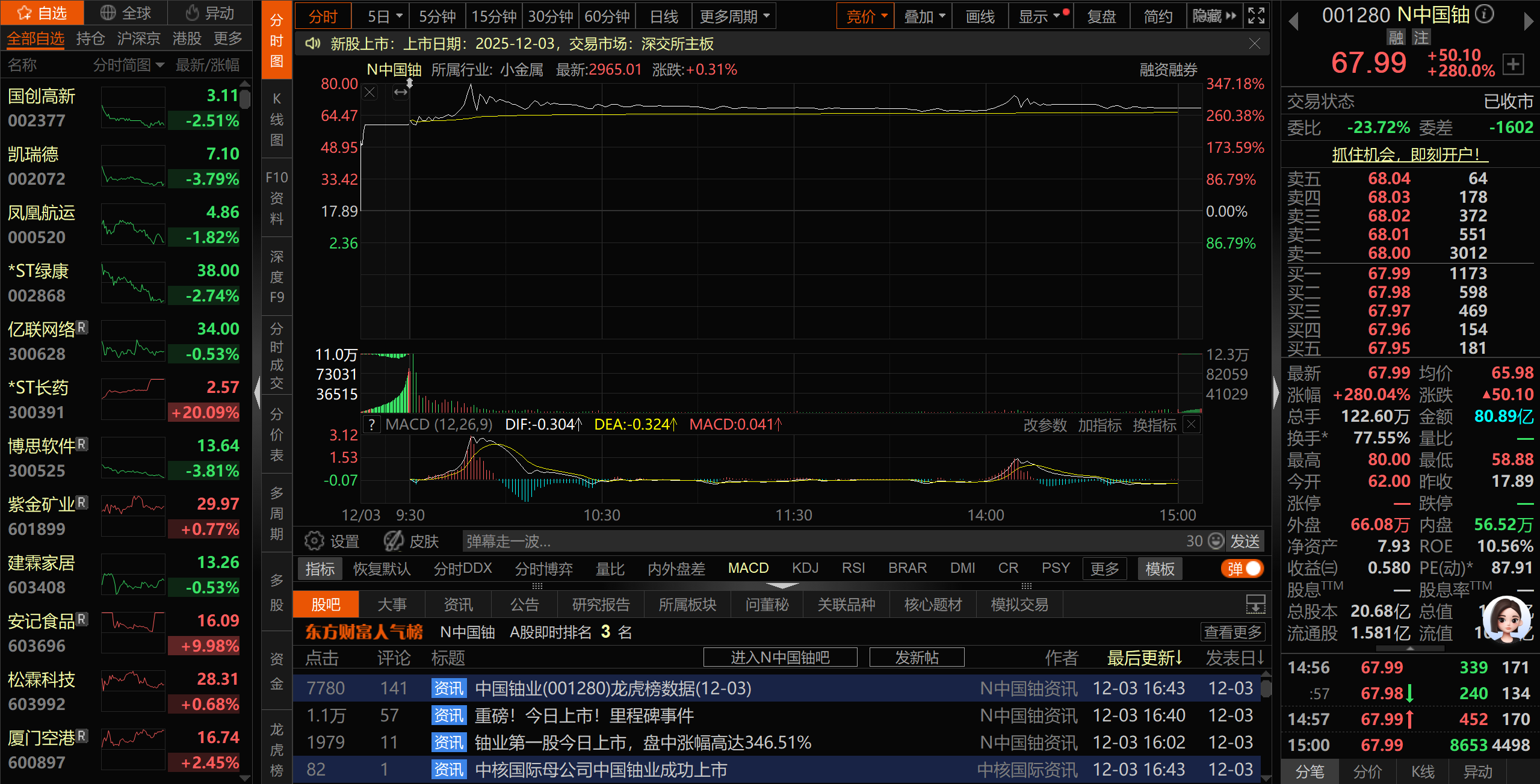Click the settings gear icon
The image size is (1540, 784).
click(x=314, y=541)
